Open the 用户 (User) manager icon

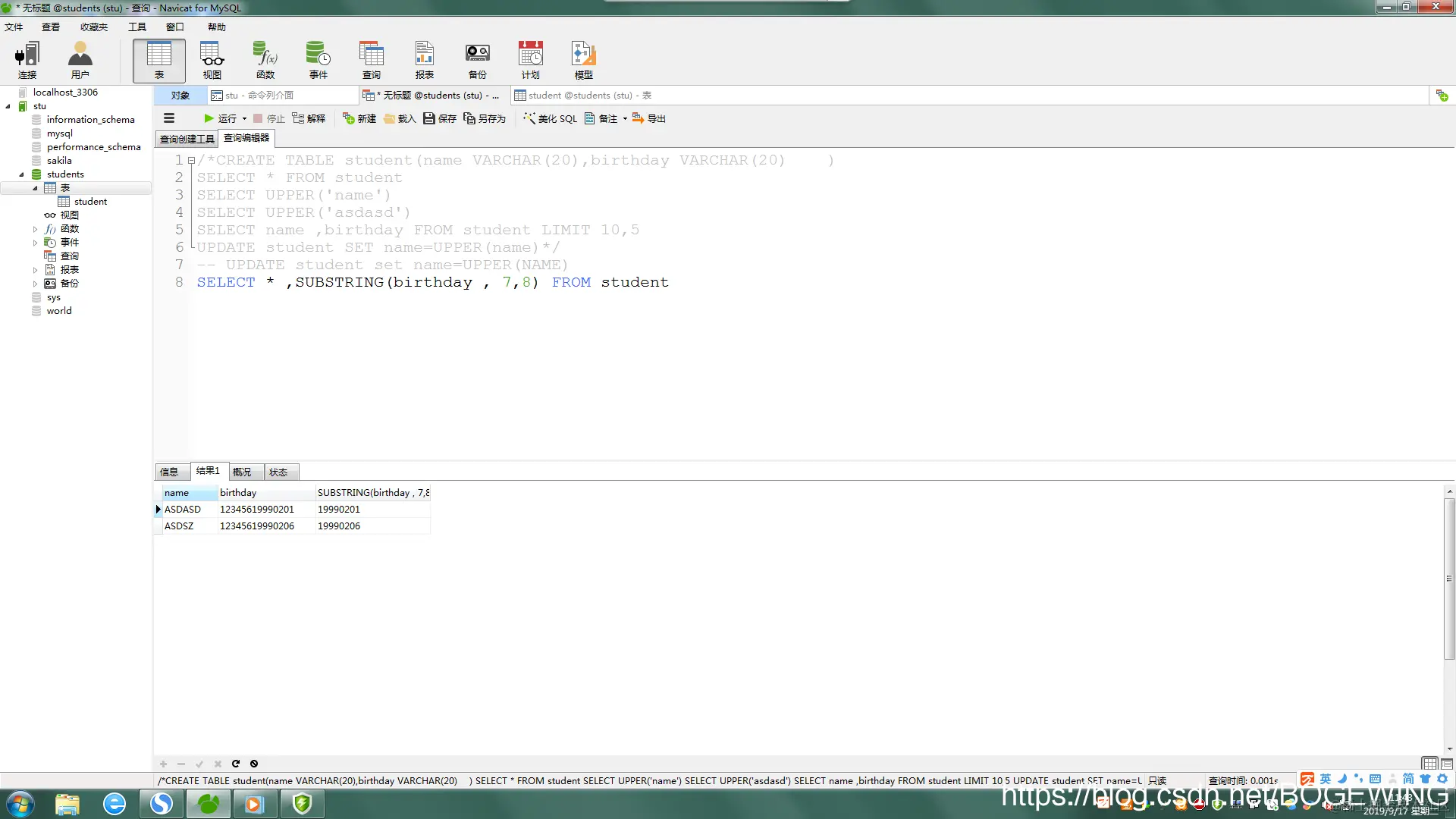(80, 60)
